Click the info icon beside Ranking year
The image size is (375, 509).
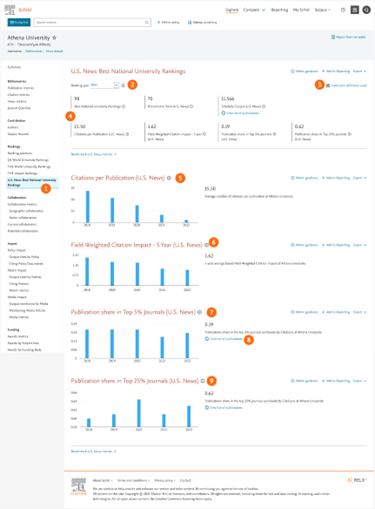pos(123,85)
